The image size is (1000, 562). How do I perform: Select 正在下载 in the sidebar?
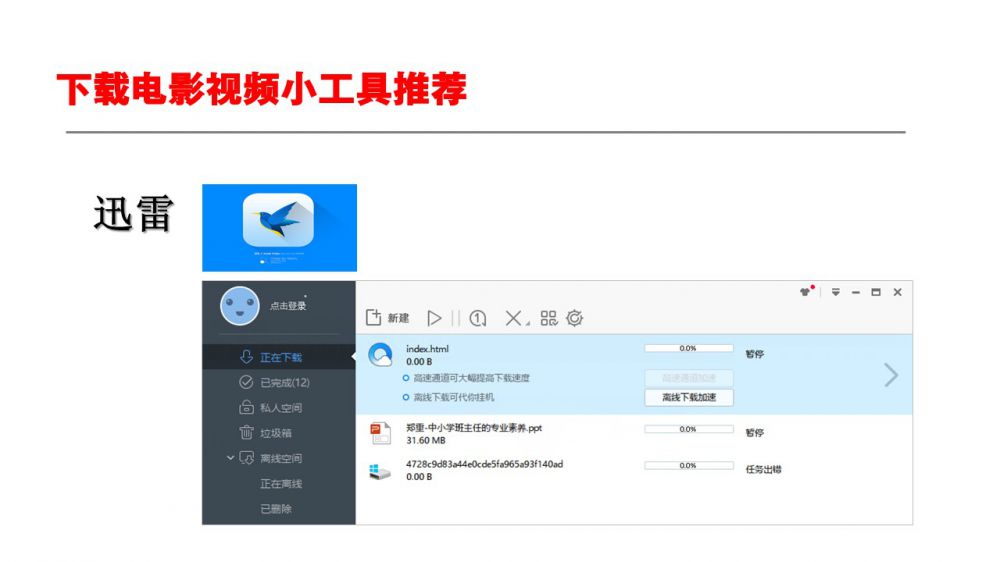[280, 357]
